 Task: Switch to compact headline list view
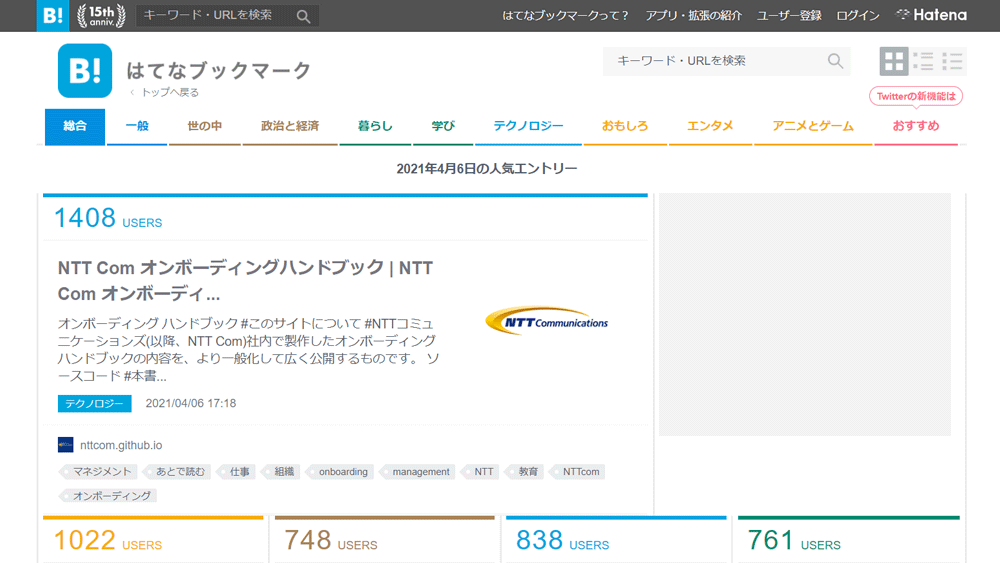pos(952,61)
